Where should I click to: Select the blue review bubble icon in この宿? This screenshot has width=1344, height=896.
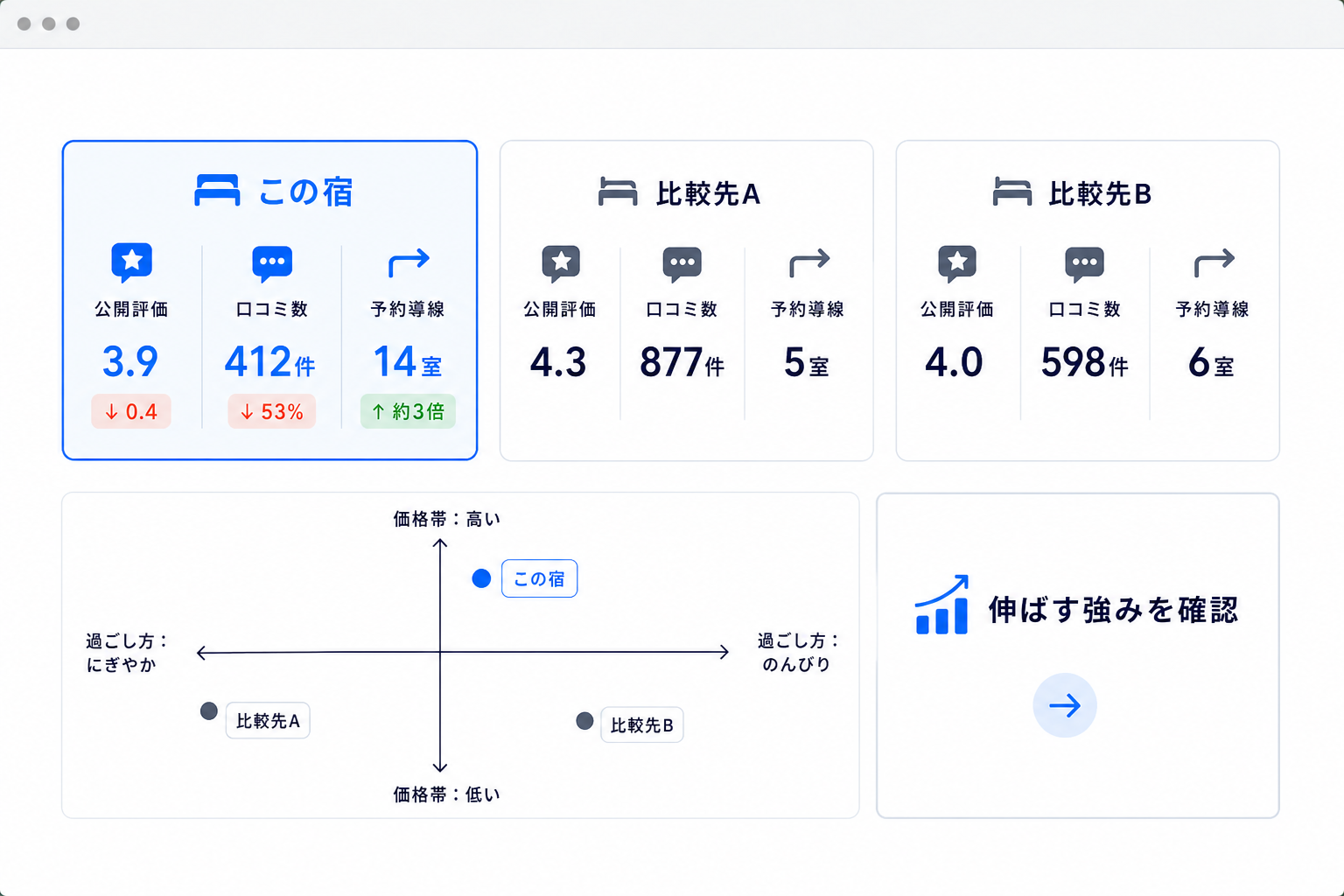[x=272, y=263]
